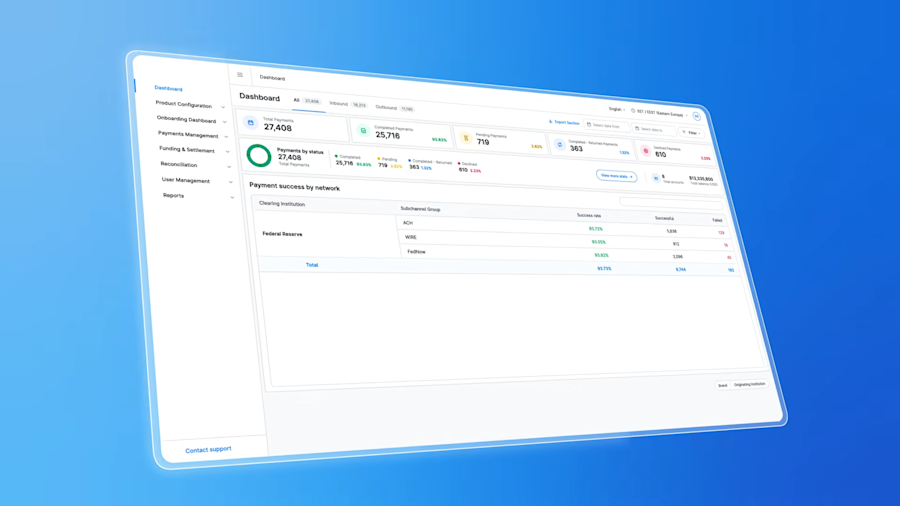Click the Select date to field
The height and width of the screenshot is (506, 900).
[653, 129]
